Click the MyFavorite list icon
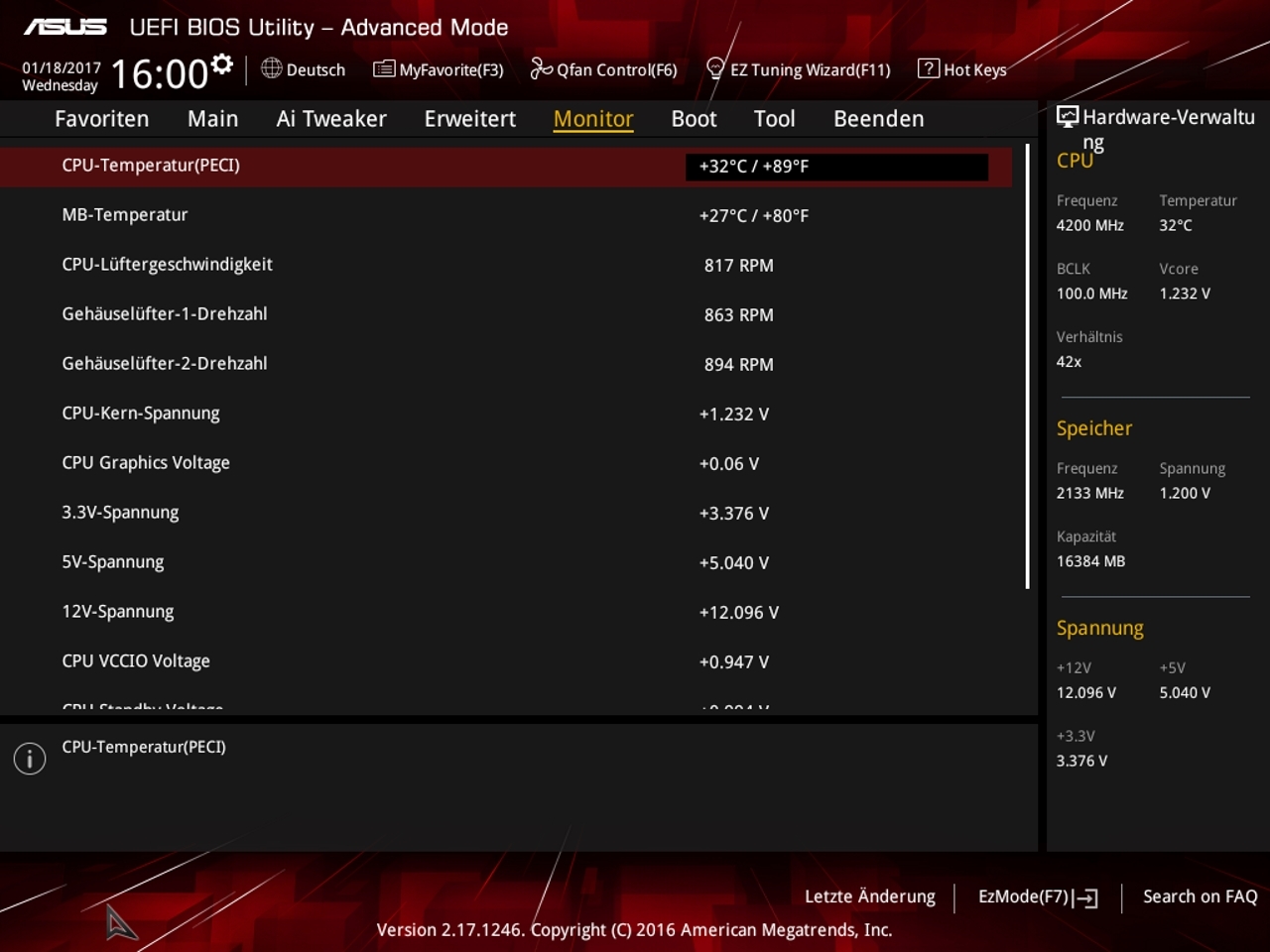This screenshot has height=952, width=1270. point(384,68)
